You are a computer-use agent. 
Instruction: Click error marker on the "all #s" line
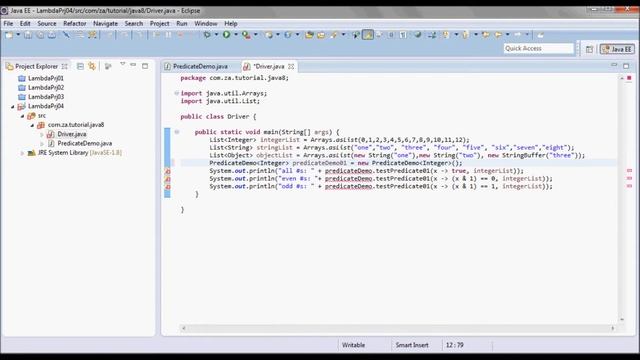click(167, 171)
